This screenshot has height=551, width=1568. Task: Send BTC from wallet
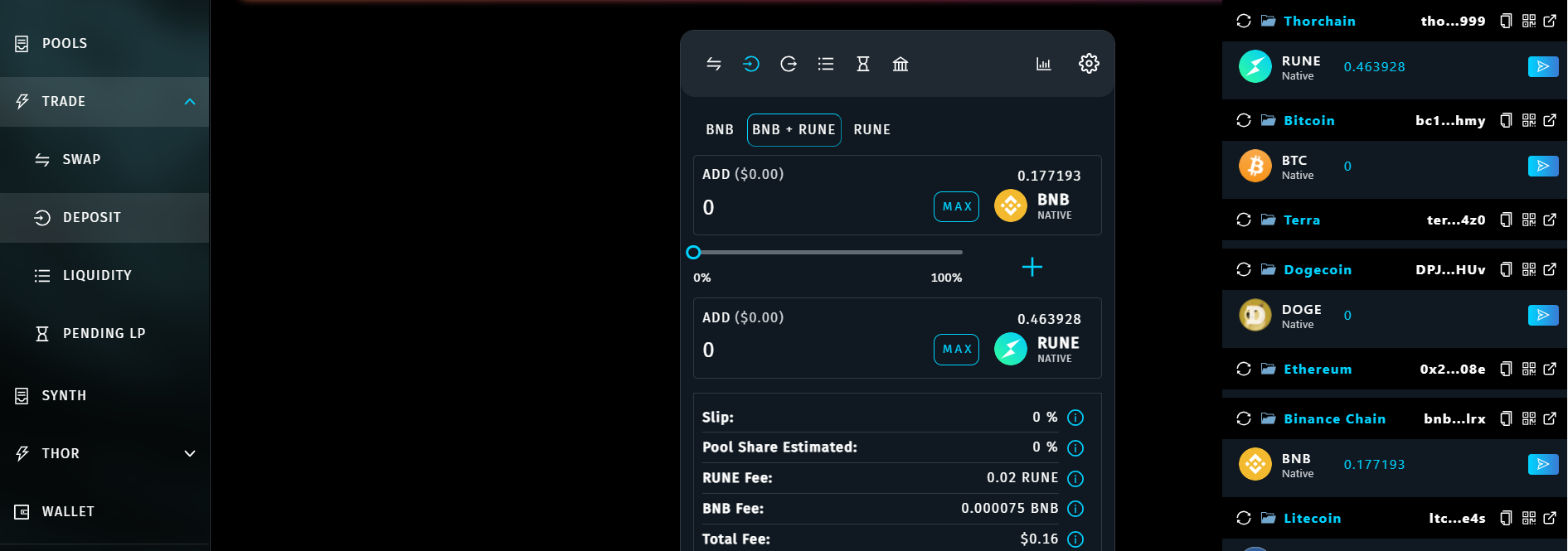coord(1543,166)
